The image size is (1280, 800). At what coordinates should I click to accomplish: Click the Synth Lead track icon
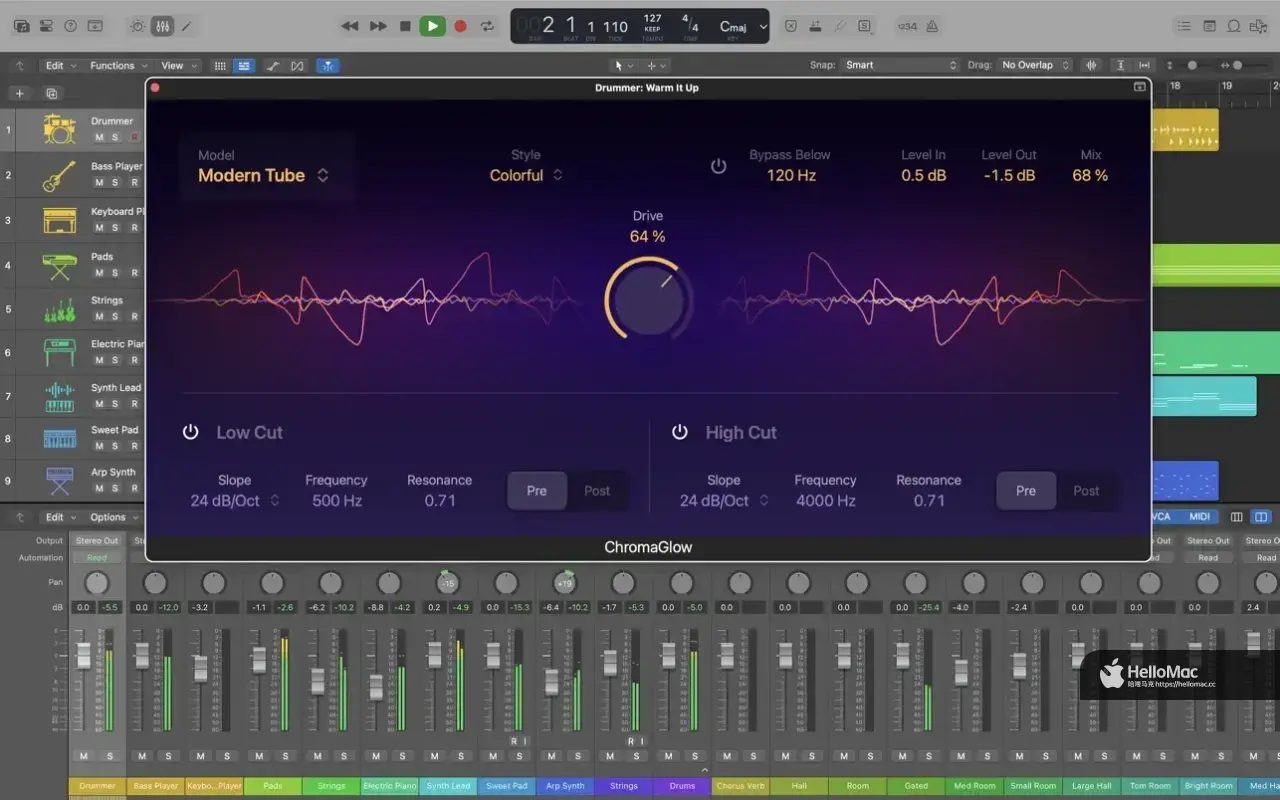pyautogui.click(x=60, y=396)
